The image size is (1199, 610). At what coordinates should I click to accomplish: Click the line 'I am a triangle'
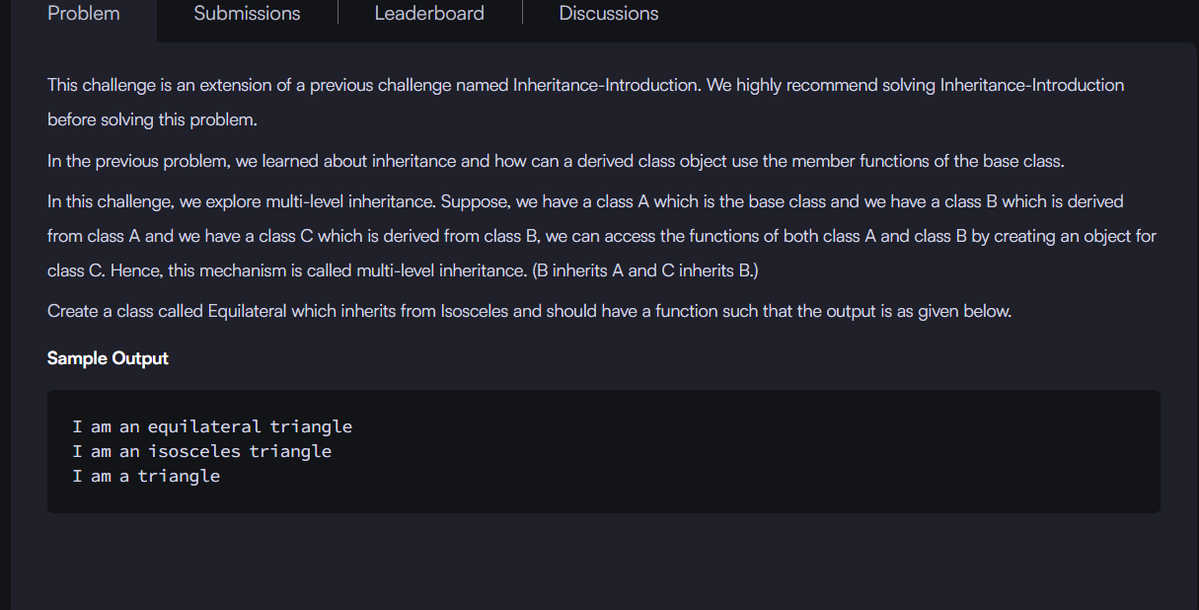point(146,476)
